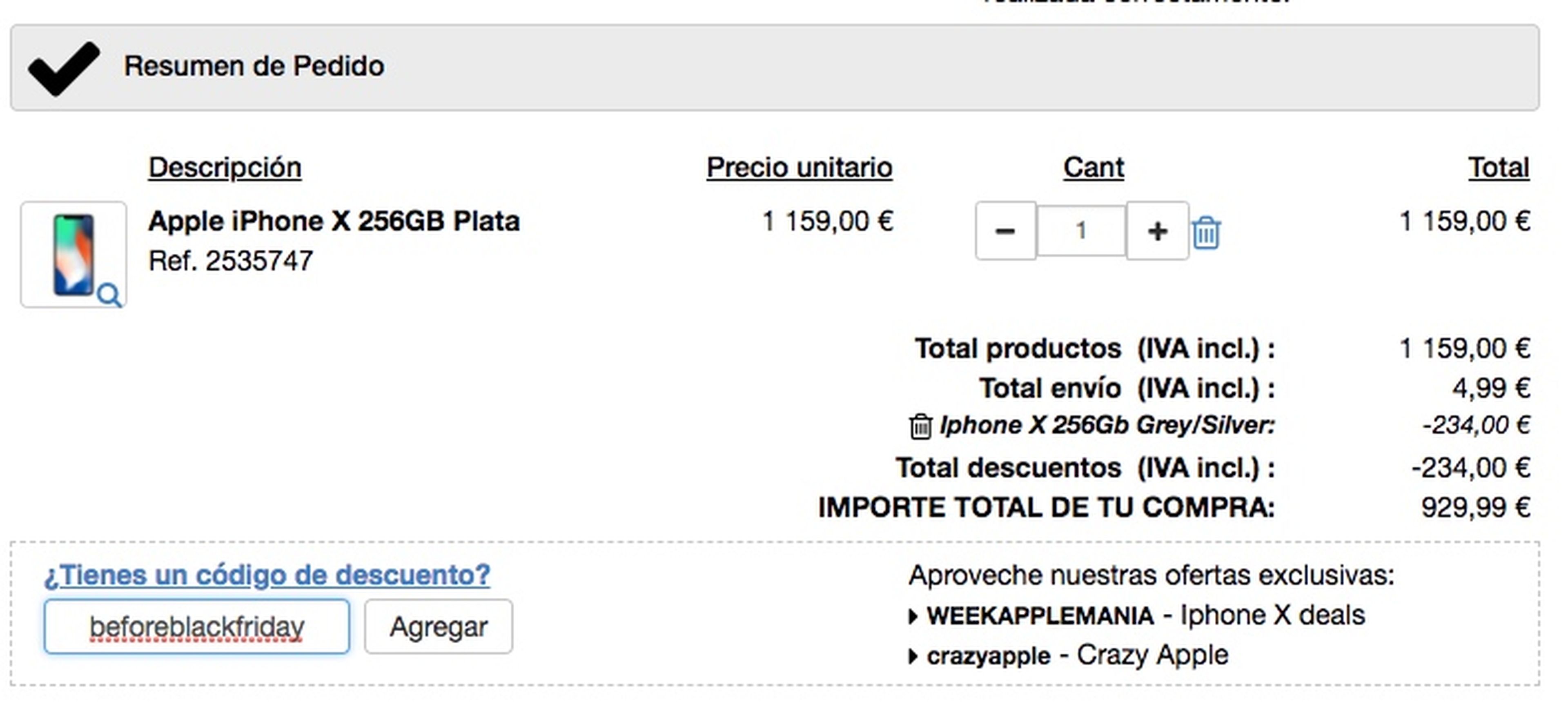Remove the Iphone X 256Gb Grey/Silver discount
The width and height of the screenshot is (1568, 708).
[x=920, y=426]
